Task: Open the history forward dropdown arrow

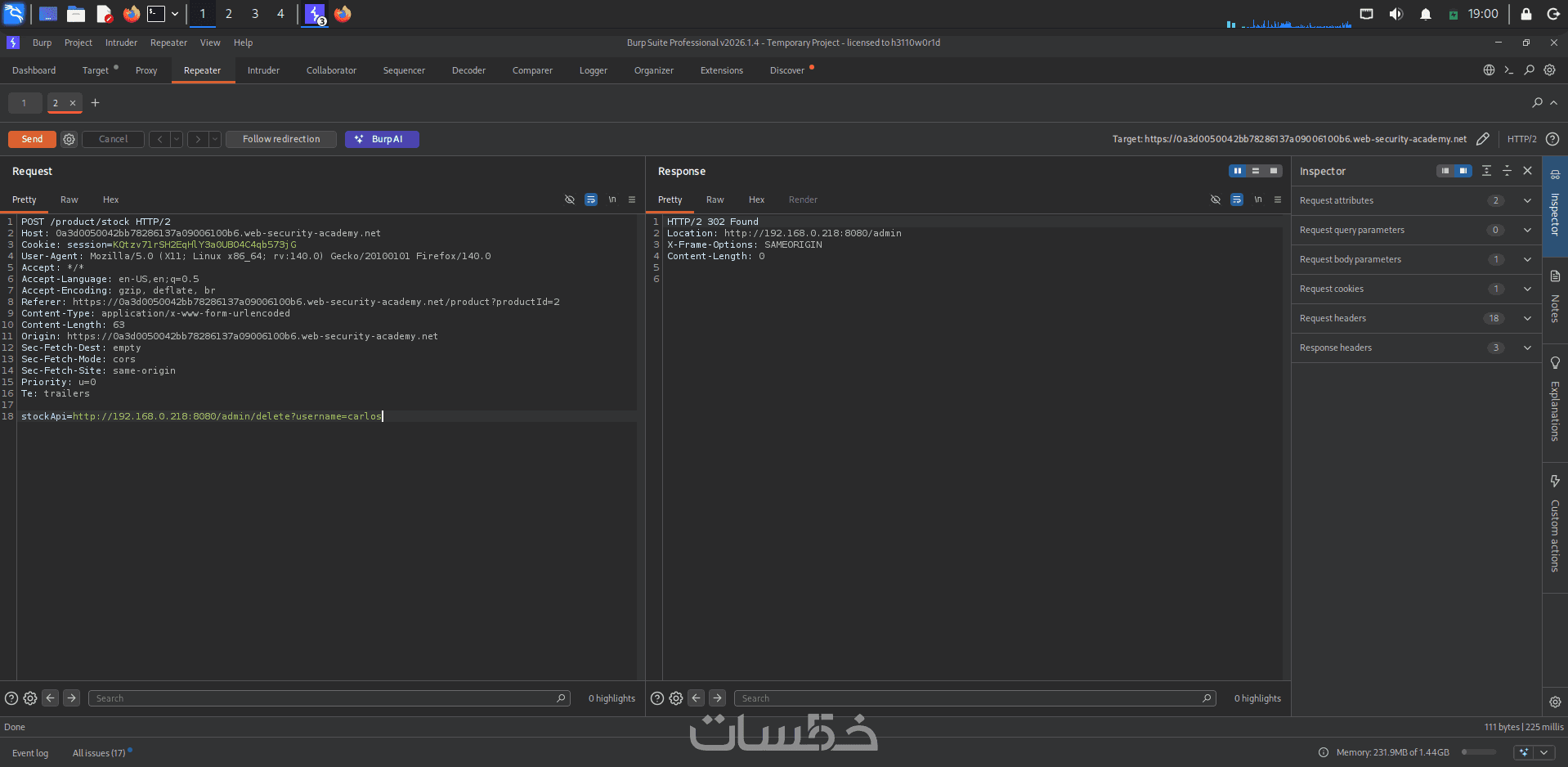Action: point(215,139)
